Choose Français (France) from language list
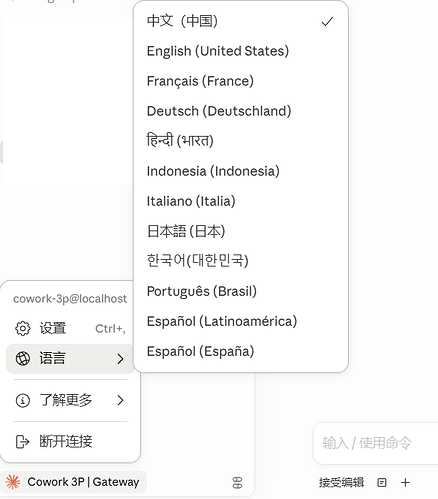438x499 pixels. pyautogui.click(x=241, y=81)
